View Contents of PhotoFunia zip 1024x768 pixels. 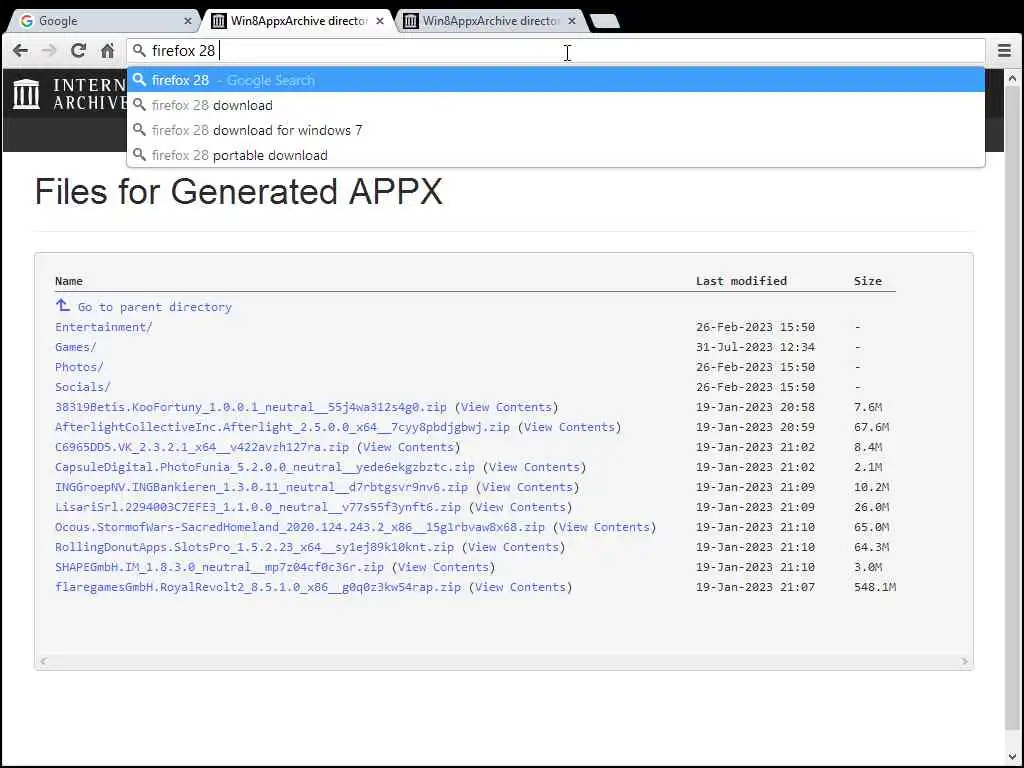coord(534,467)
